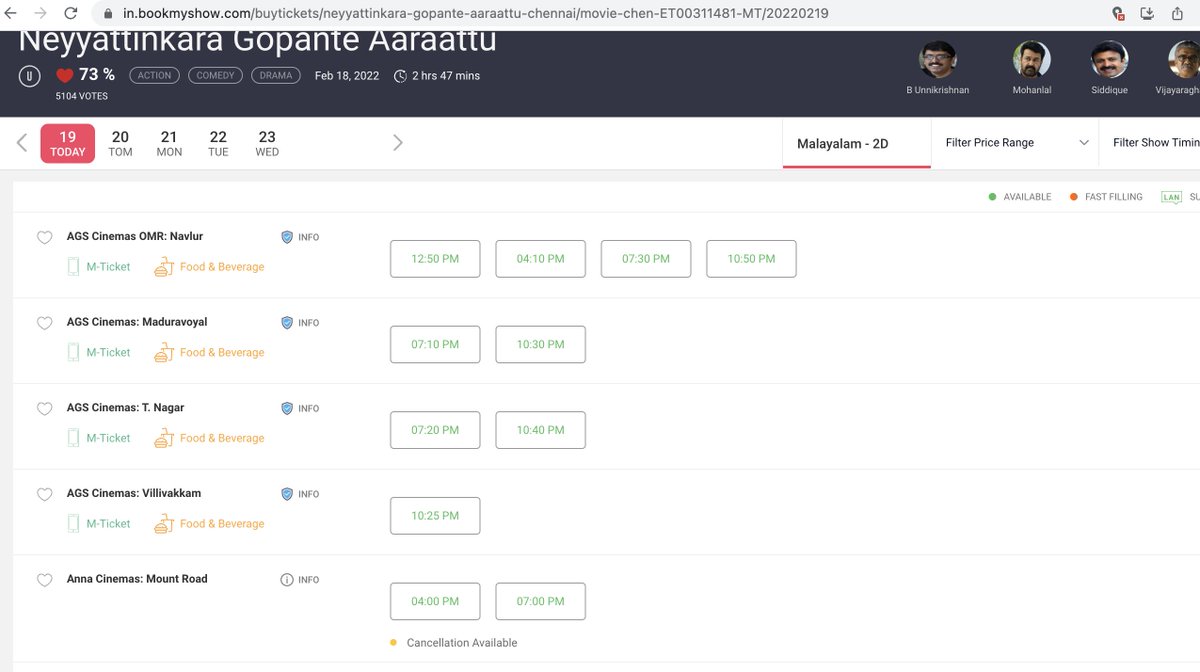Click the browser download icon
The height and width of the screenshot is (672, 1200).
click(x=1147, y=14)
